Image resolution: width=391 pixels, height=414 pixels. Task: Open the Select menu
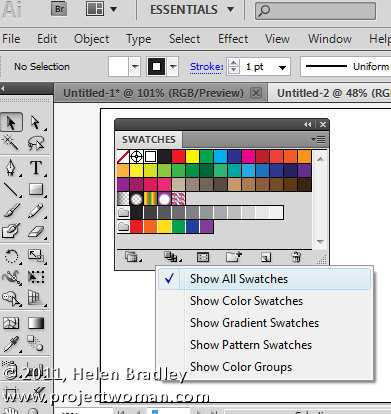tap(185, 39)
